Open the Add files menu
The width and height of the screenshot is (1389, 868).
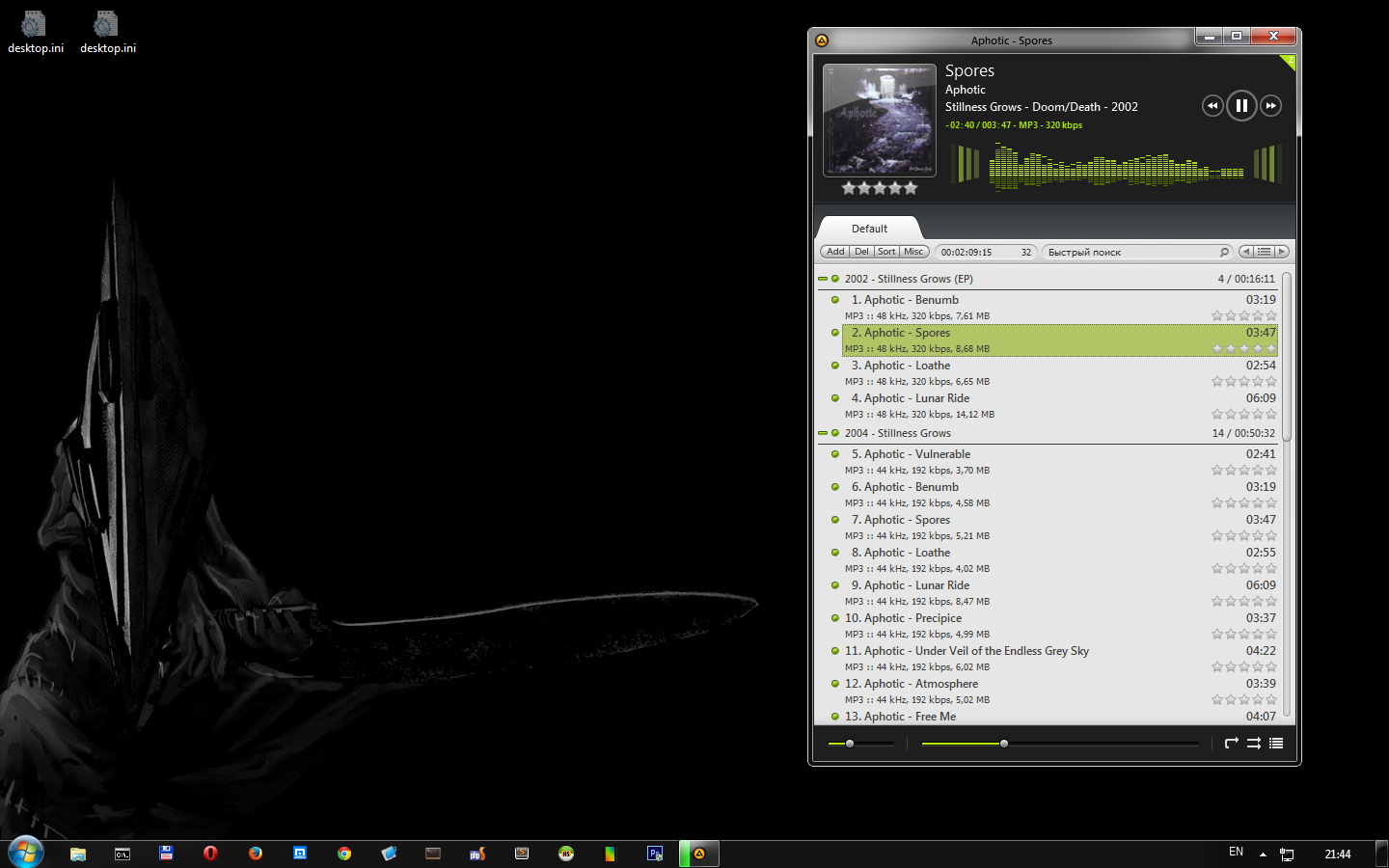tap(835, 252)
